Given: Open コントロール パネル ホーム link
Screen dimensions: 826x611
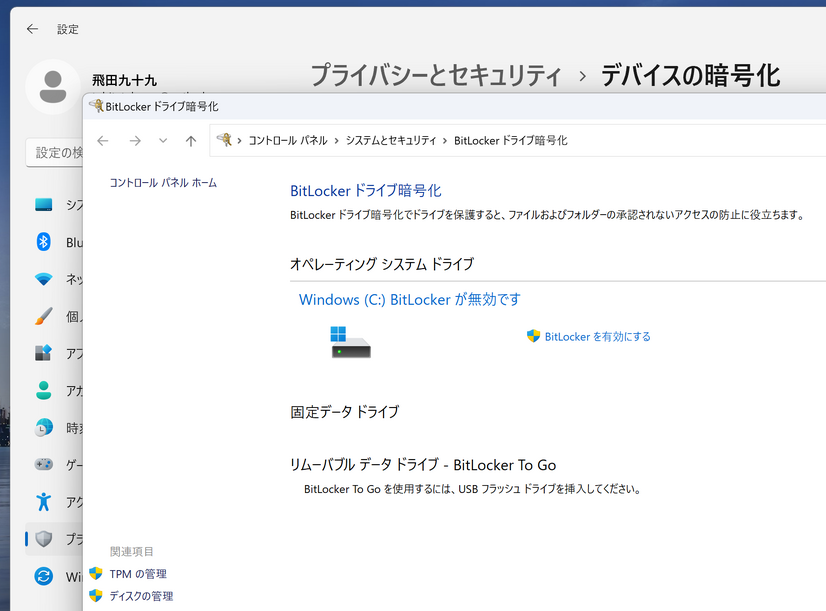Looking at the screenshot, I should (x=163, y=183).
